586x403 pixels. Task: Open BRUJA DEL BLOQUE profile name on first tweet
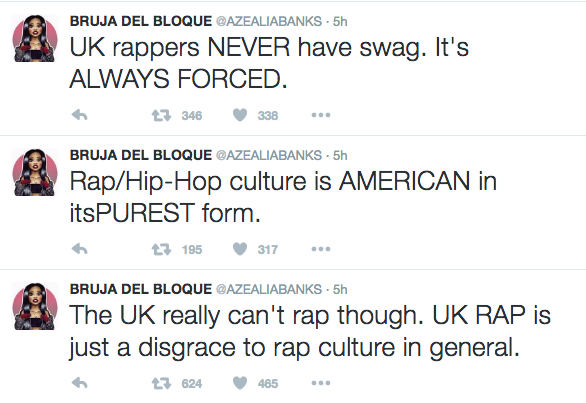141,21
